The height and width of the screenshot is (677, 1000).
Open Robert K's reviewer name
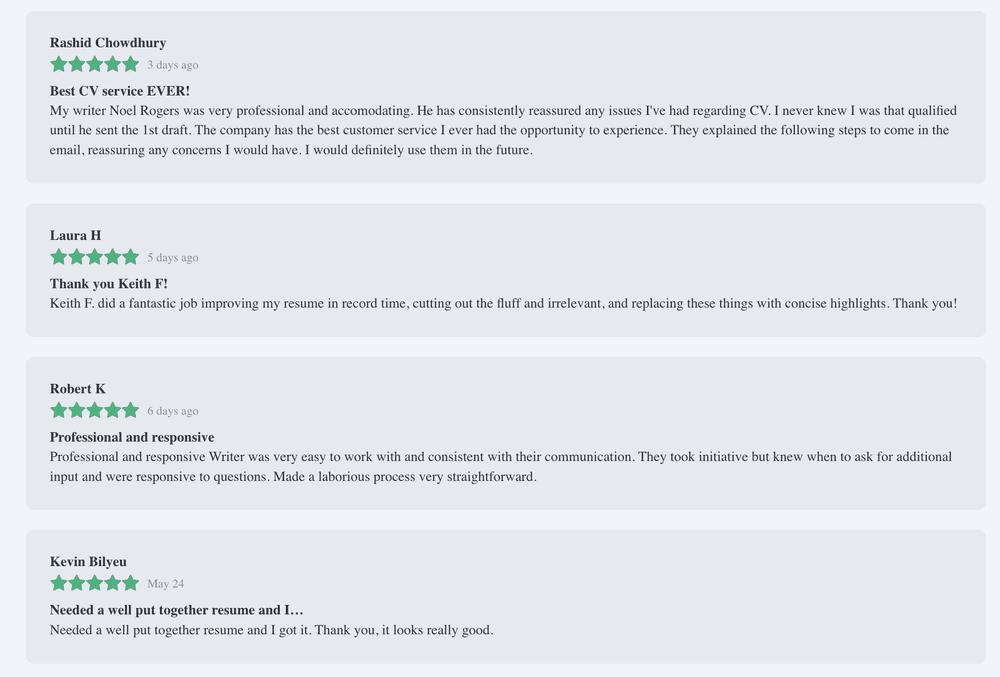tap(78, 389)
